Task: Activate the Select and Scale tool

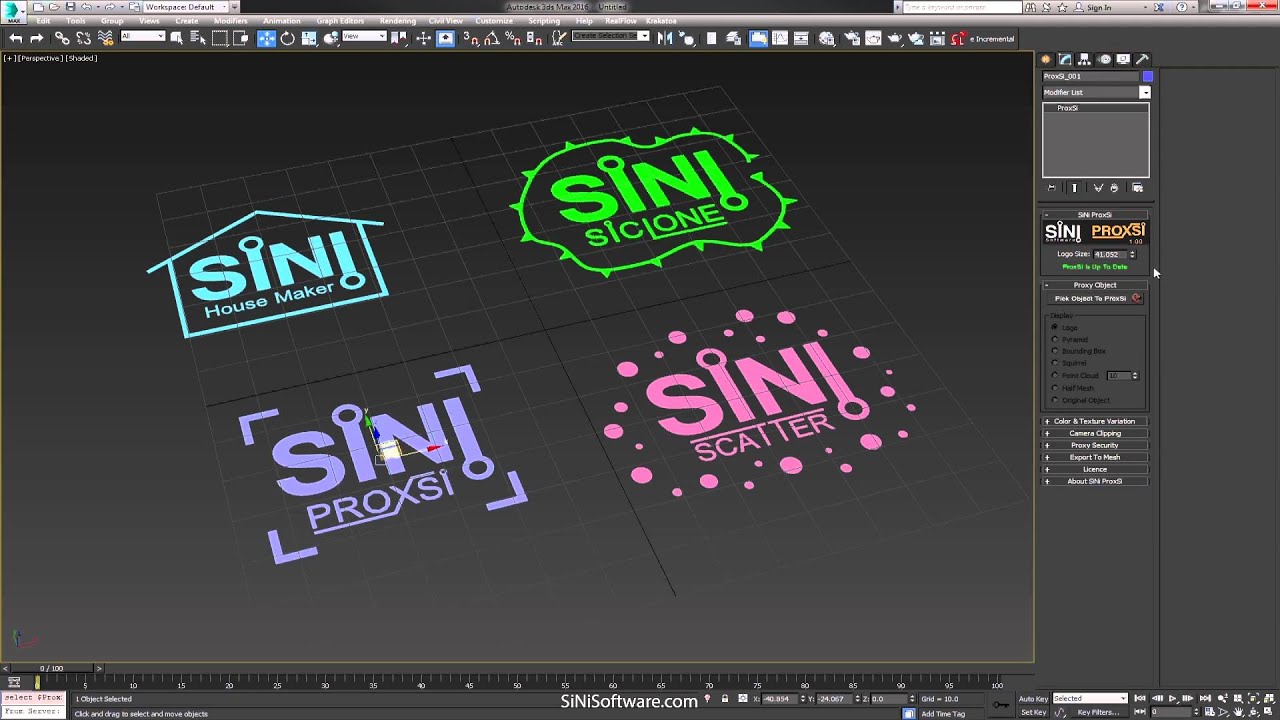Action: pyautogui.click(x=309, y=38)
